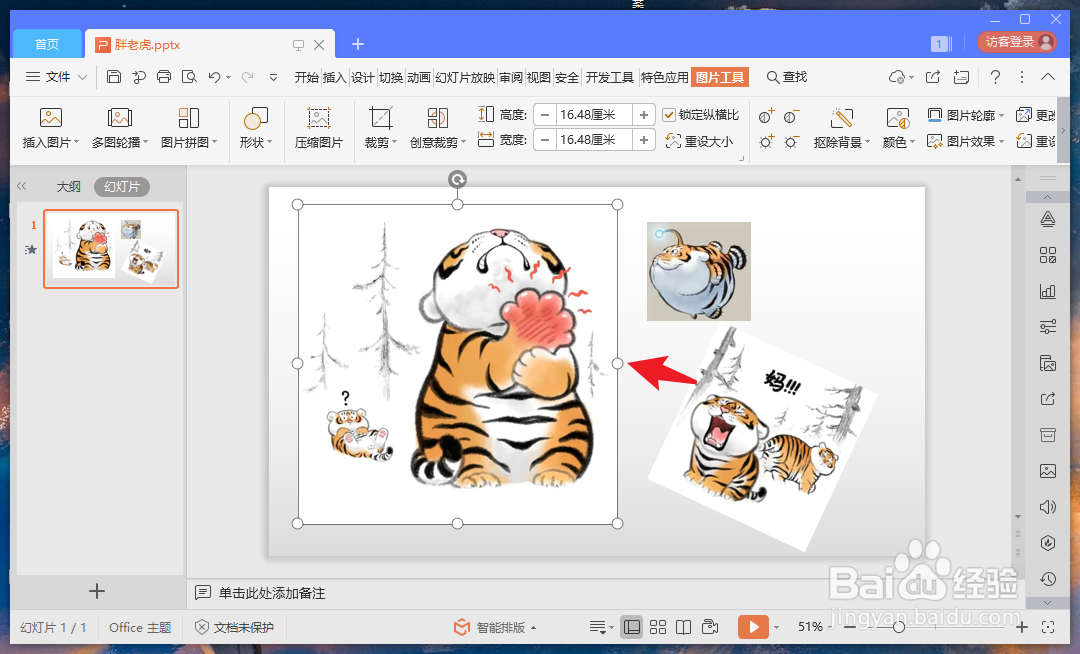
Task: Expand size settings dialog launcher
Action: pos(742,158)
